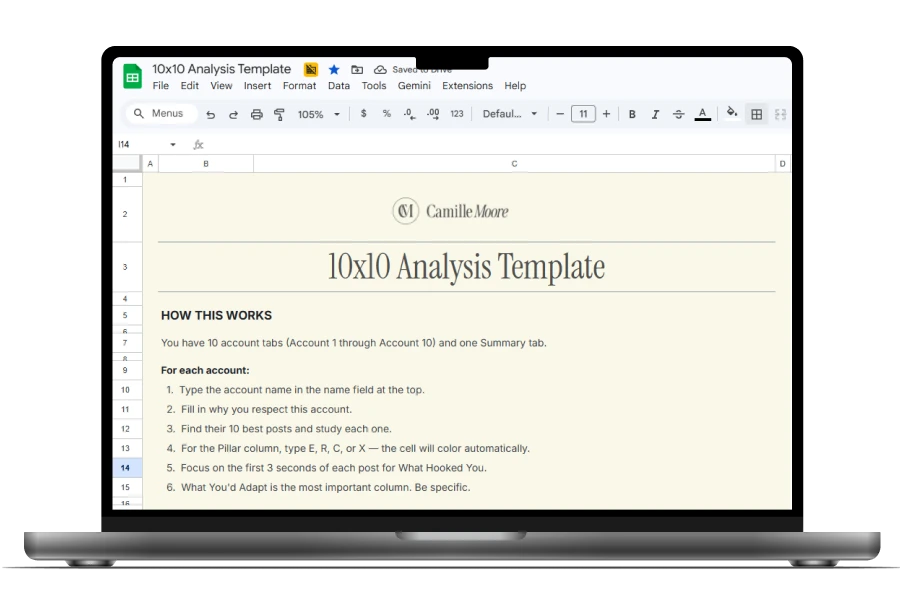Click 'Fill in why you respect' cell
The width and height of the screenshot is (900, 613).
coord(259,409)
